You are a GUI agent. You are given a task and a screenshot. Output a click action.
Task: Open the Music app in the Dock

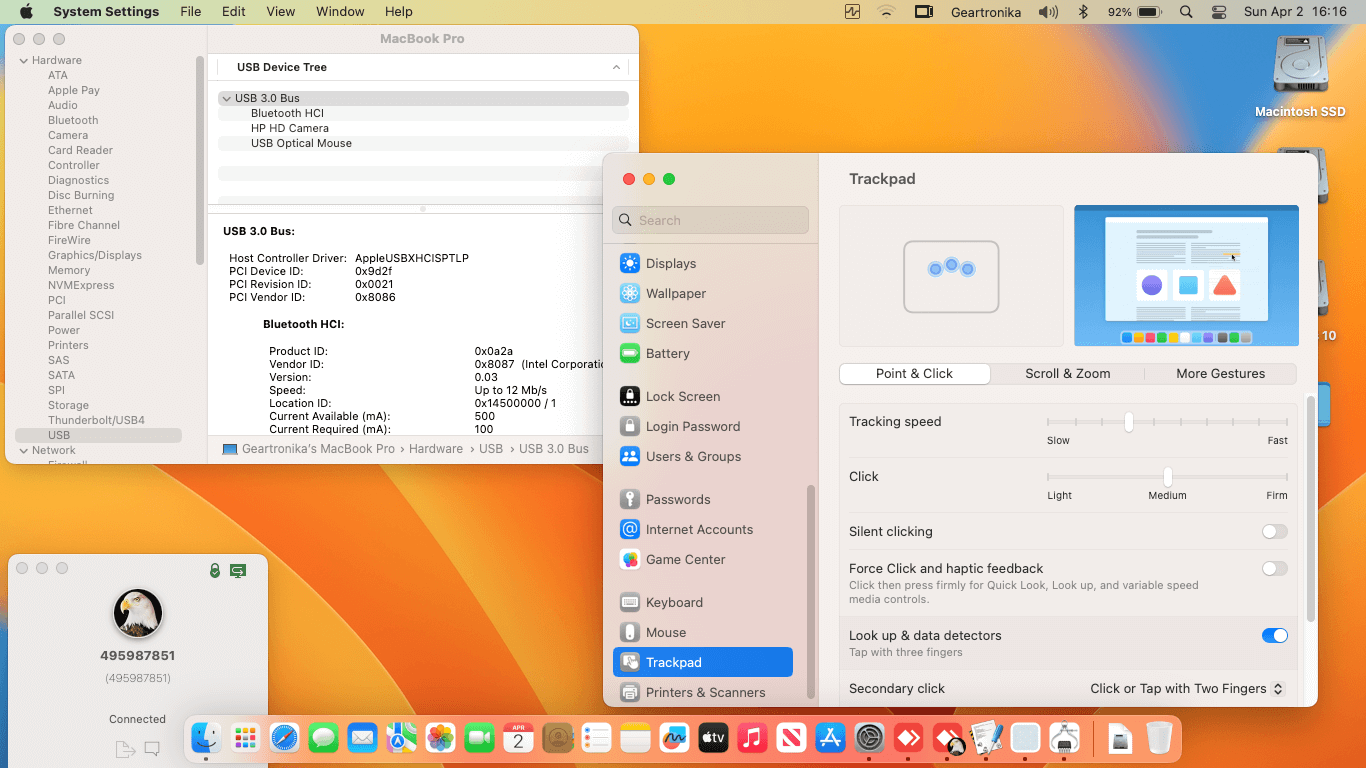(x=752, y=738)
